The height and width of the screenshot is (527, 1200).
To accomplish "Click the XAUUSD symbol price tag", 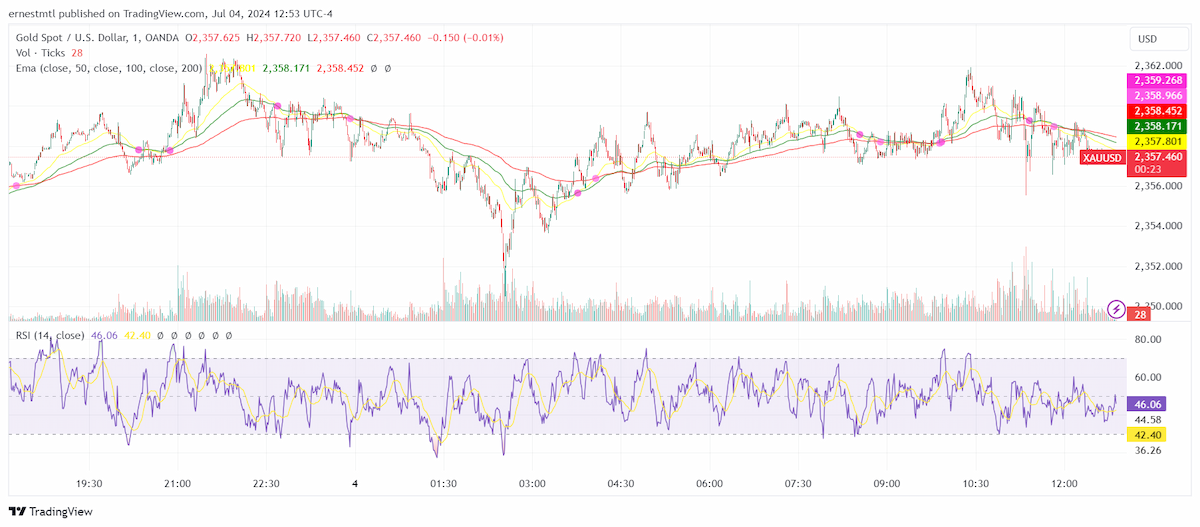I will tap(1104, 158).
